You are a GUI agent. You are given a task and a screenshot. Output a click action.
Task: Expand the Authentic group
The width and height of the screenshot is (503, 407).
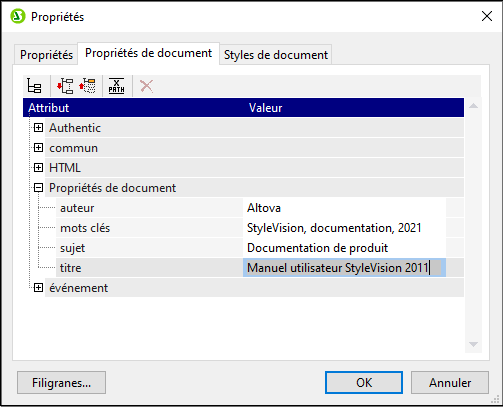[x=39, y=128]
